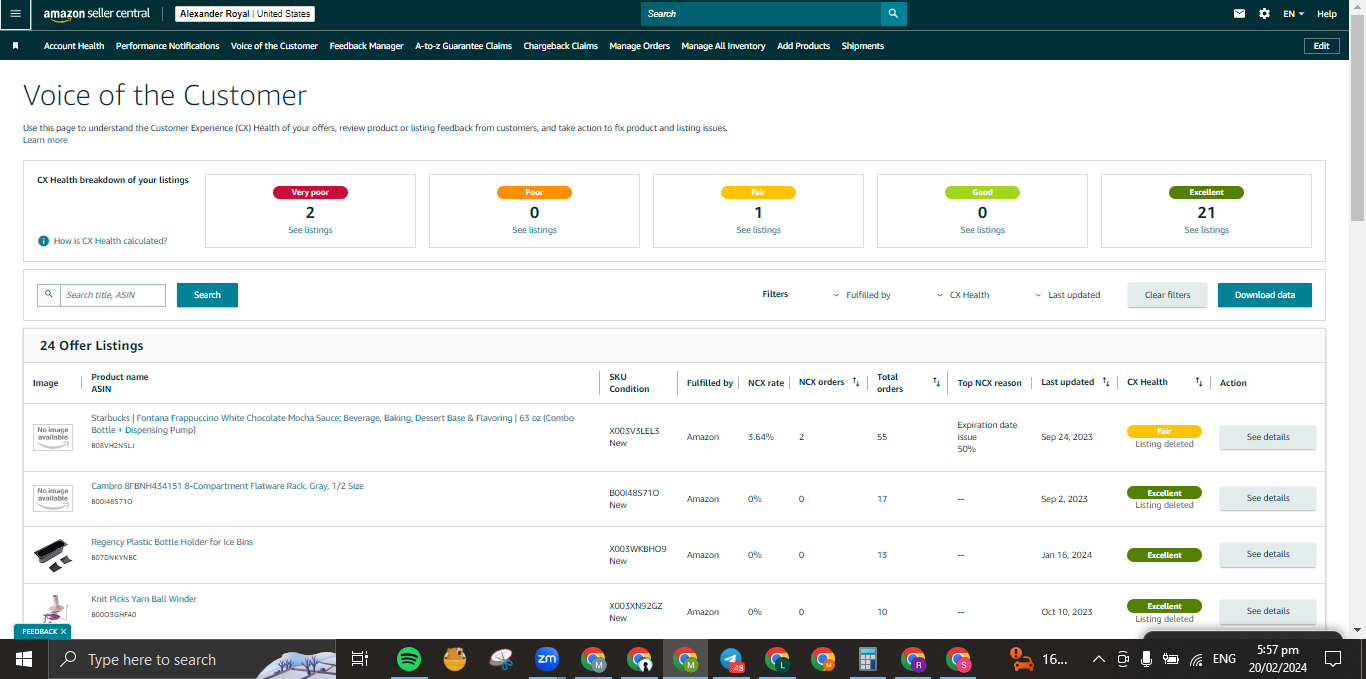
Task: Open Chrome profile L on taskbar
Action: (777, 659)
